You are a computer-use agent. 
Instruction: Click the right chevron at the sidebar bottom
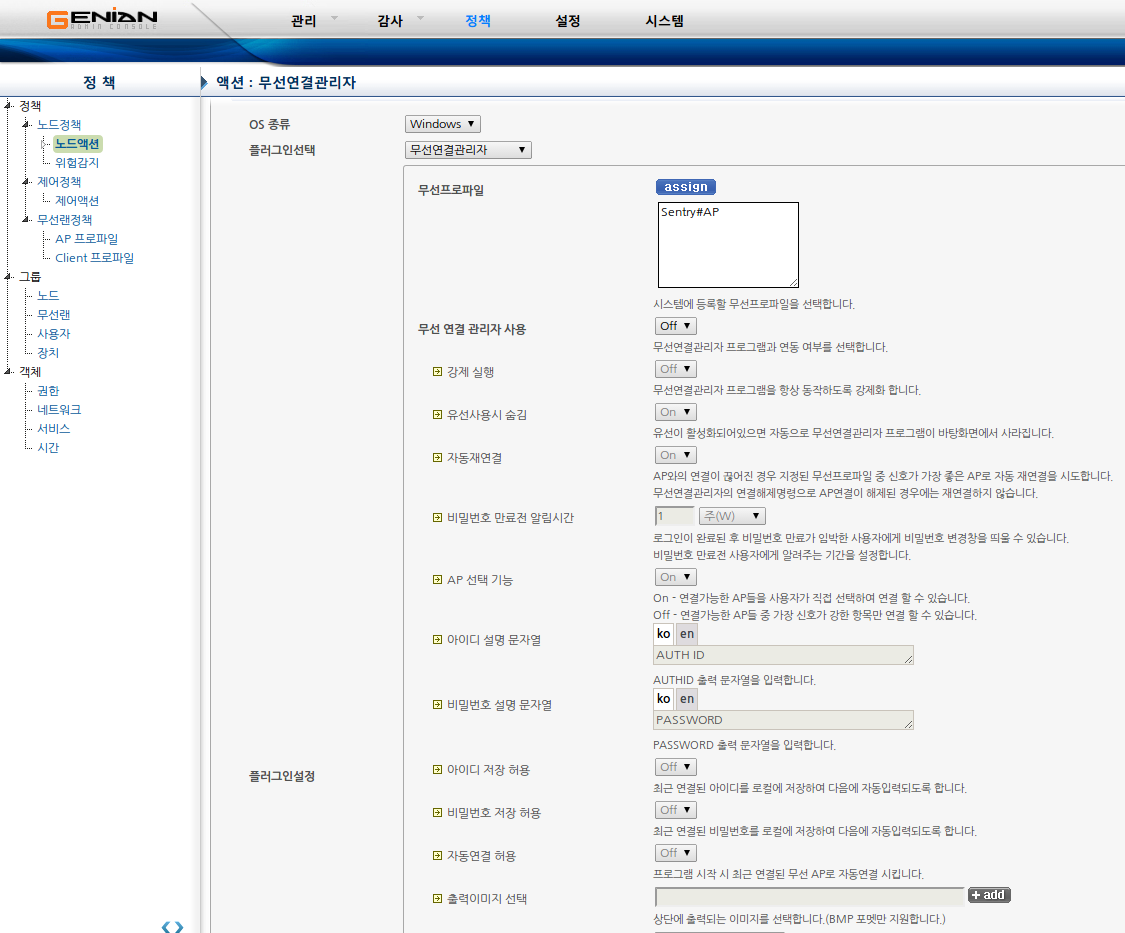180,926
